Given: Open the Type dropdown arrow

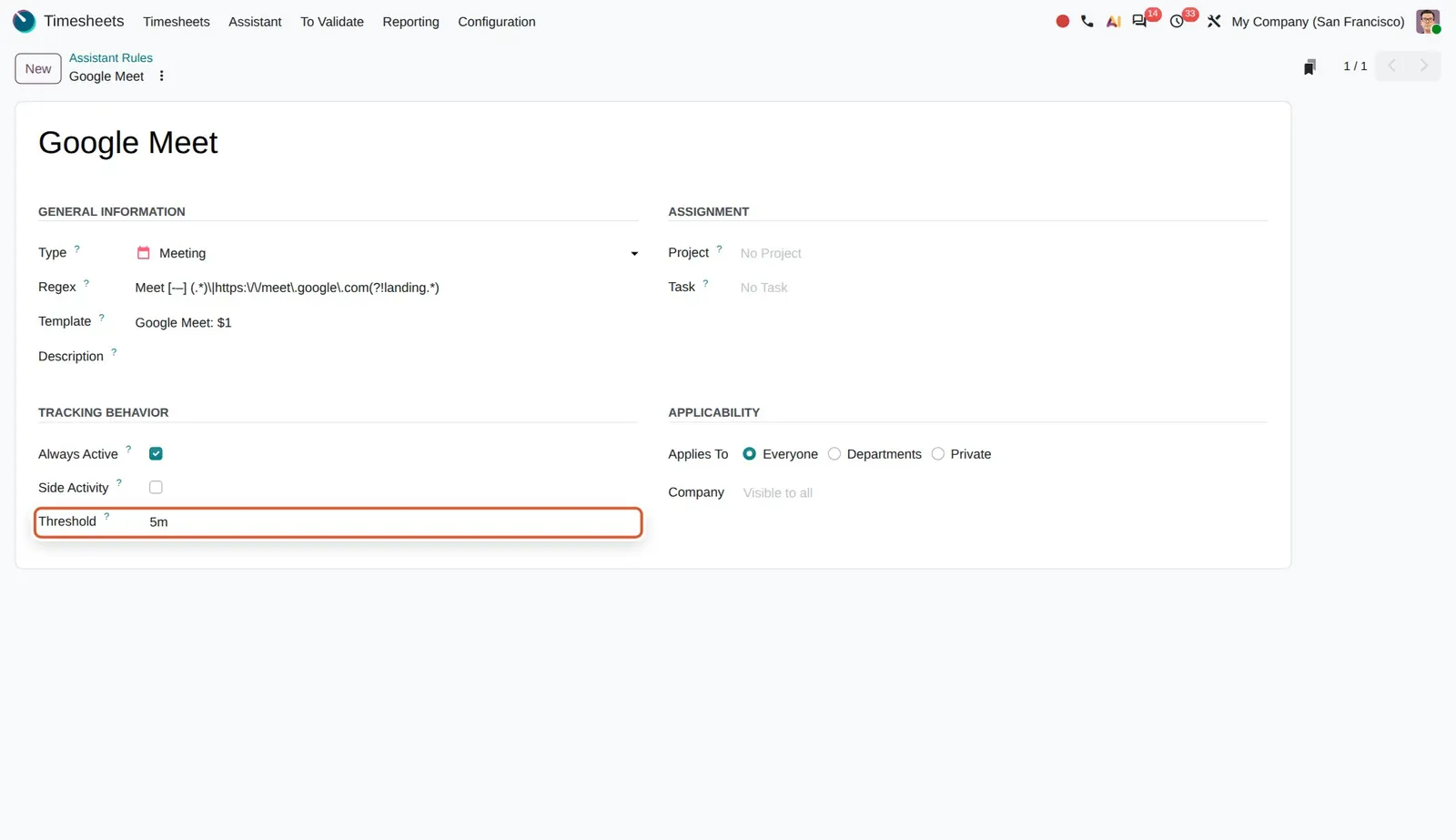Looking at the screenshot, I should click(x=634, y=254).
